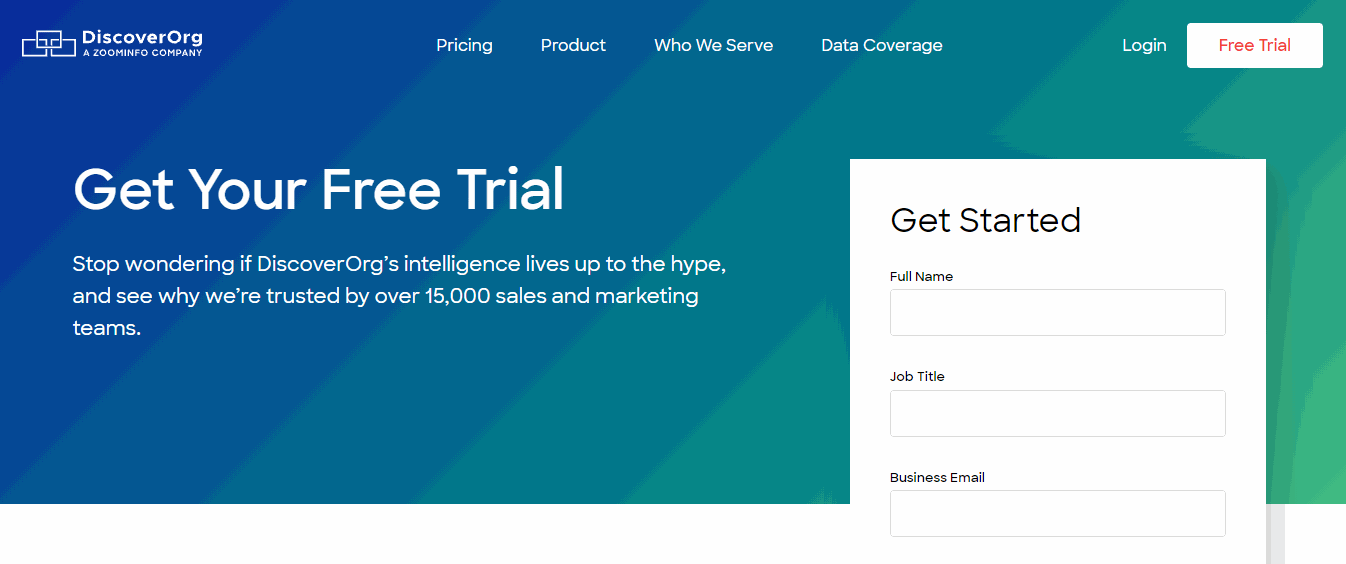Click the DiscoverOrg overlapping-squares logo icon
This screenshot has width=1346, height=564.
[49, 43]
